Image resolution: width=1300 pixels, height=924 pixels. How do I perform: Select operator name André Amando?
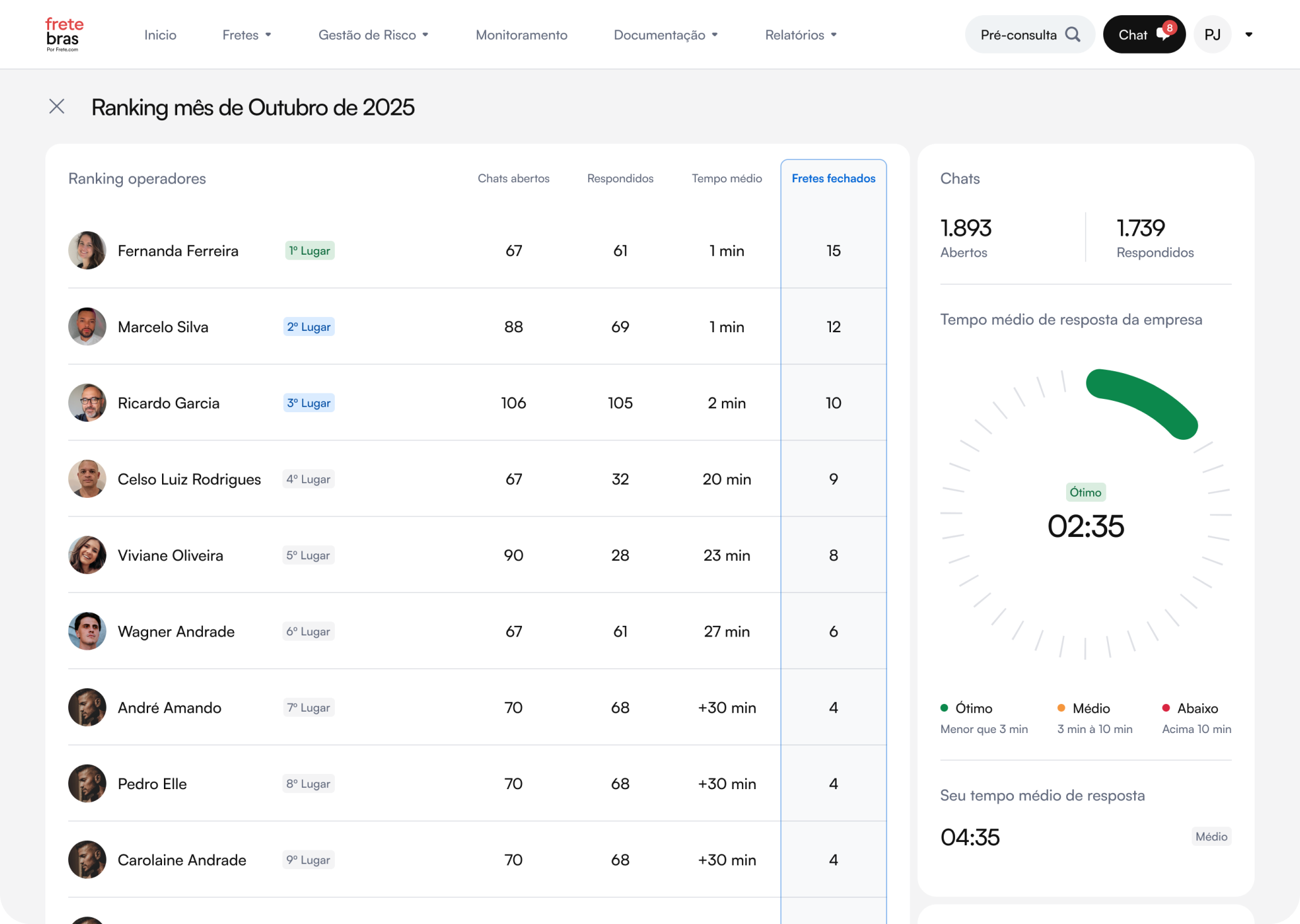[169, 708]
